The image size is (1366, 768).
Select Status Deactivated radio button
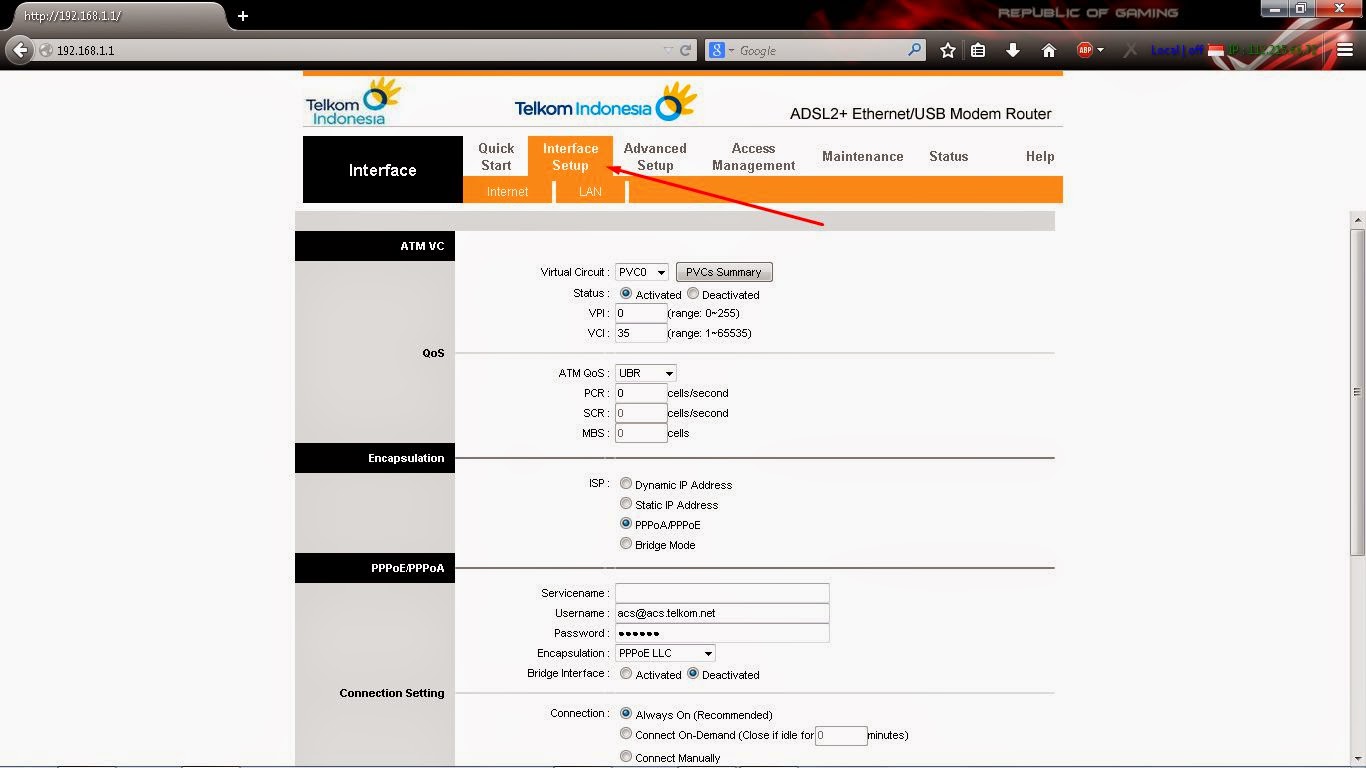[693, 294]
